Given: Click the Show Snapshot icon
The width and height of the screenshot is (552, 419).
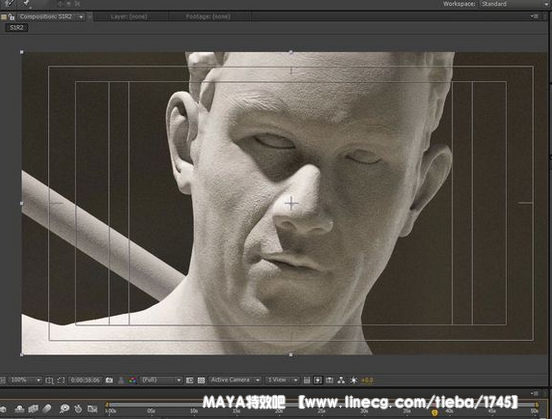Looking at the screenshot, I should (x=121, y=380).
